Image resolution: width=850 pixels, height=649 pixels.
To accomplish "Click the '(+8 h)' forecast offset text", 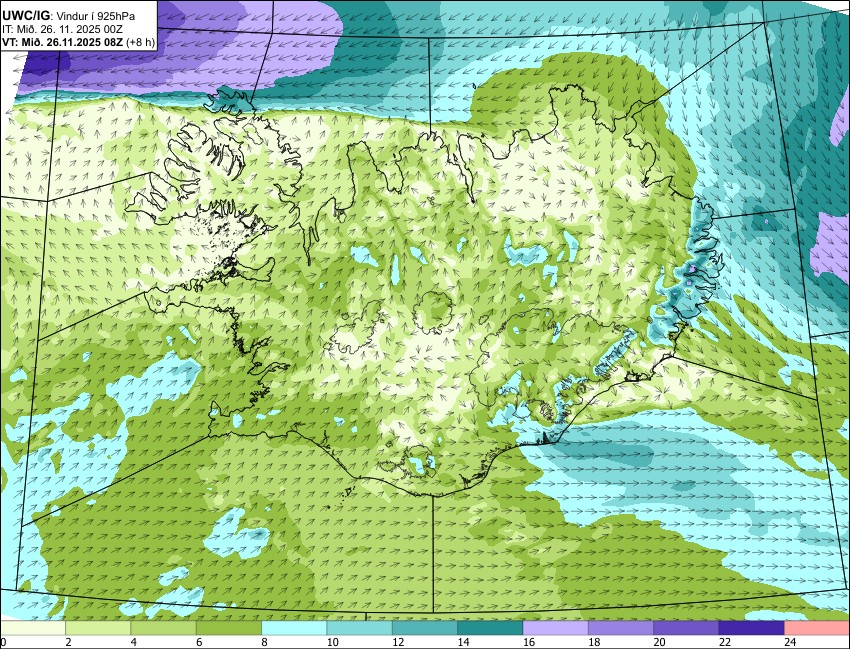I will 140,42.
